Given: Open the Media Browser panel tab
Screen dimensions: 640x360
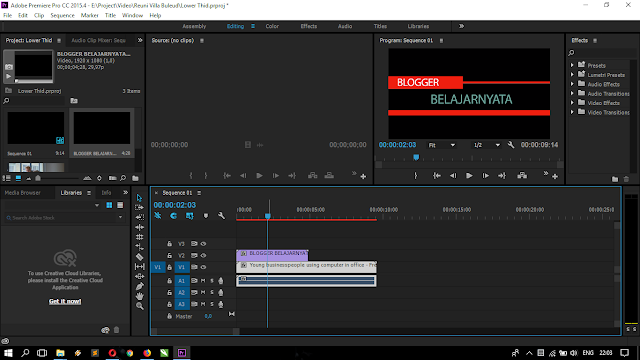Looking at the screenshot, I should click(x=22, y=193).
